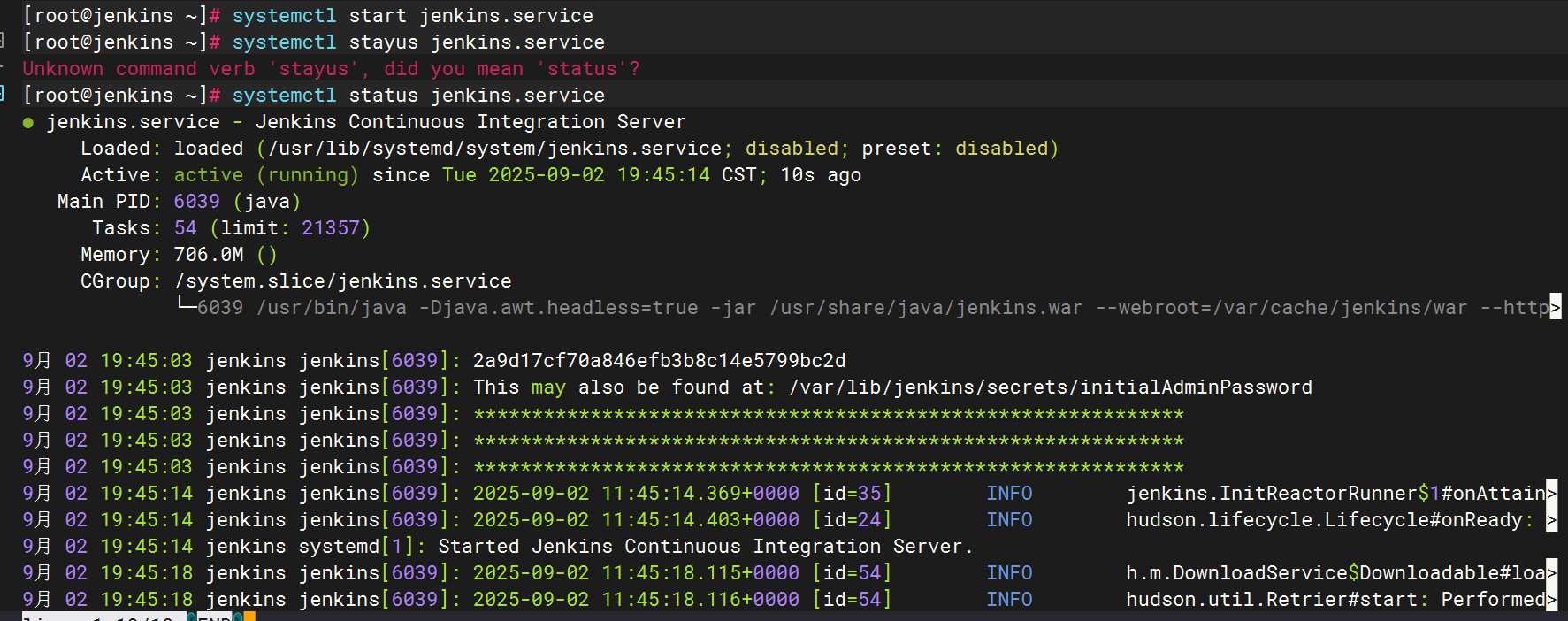This screenshot has width=1568, height=621.
Task: Click '[id=54]' on the 11:45:18.116 line
Action: [x=852, y=600]
